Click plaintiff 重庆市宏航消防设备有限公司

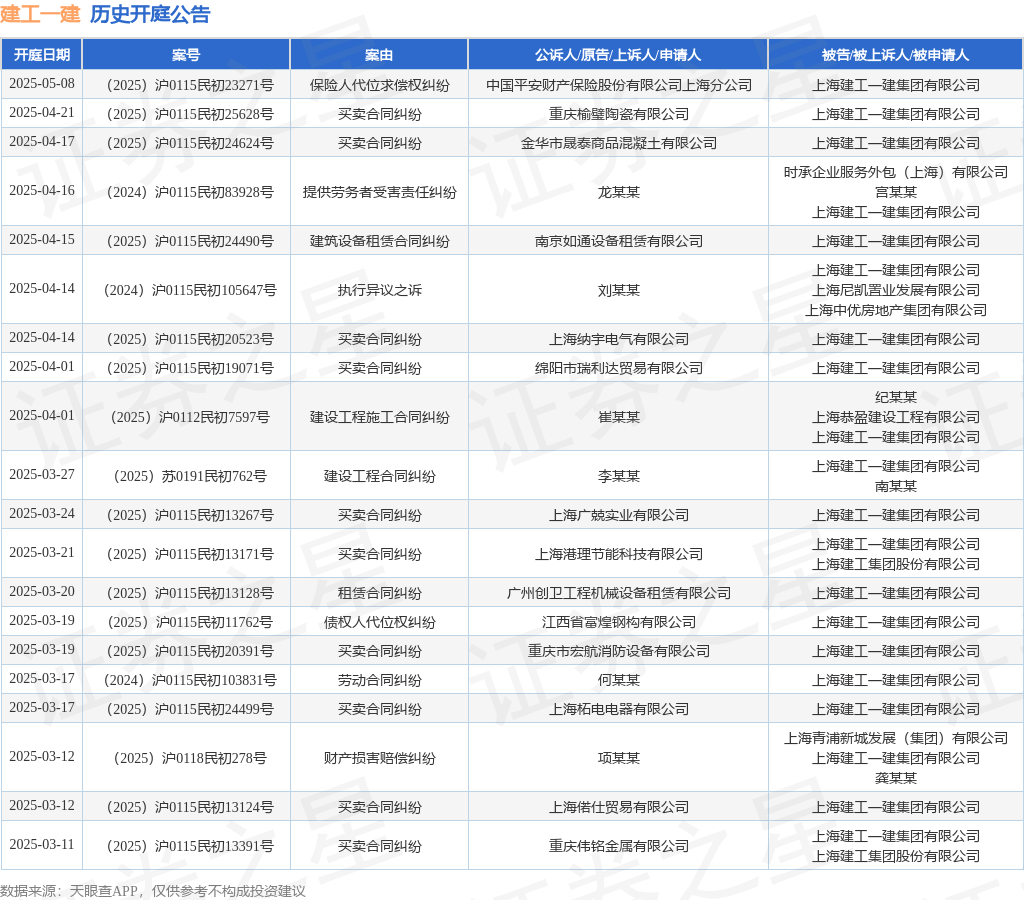(618, 651)
